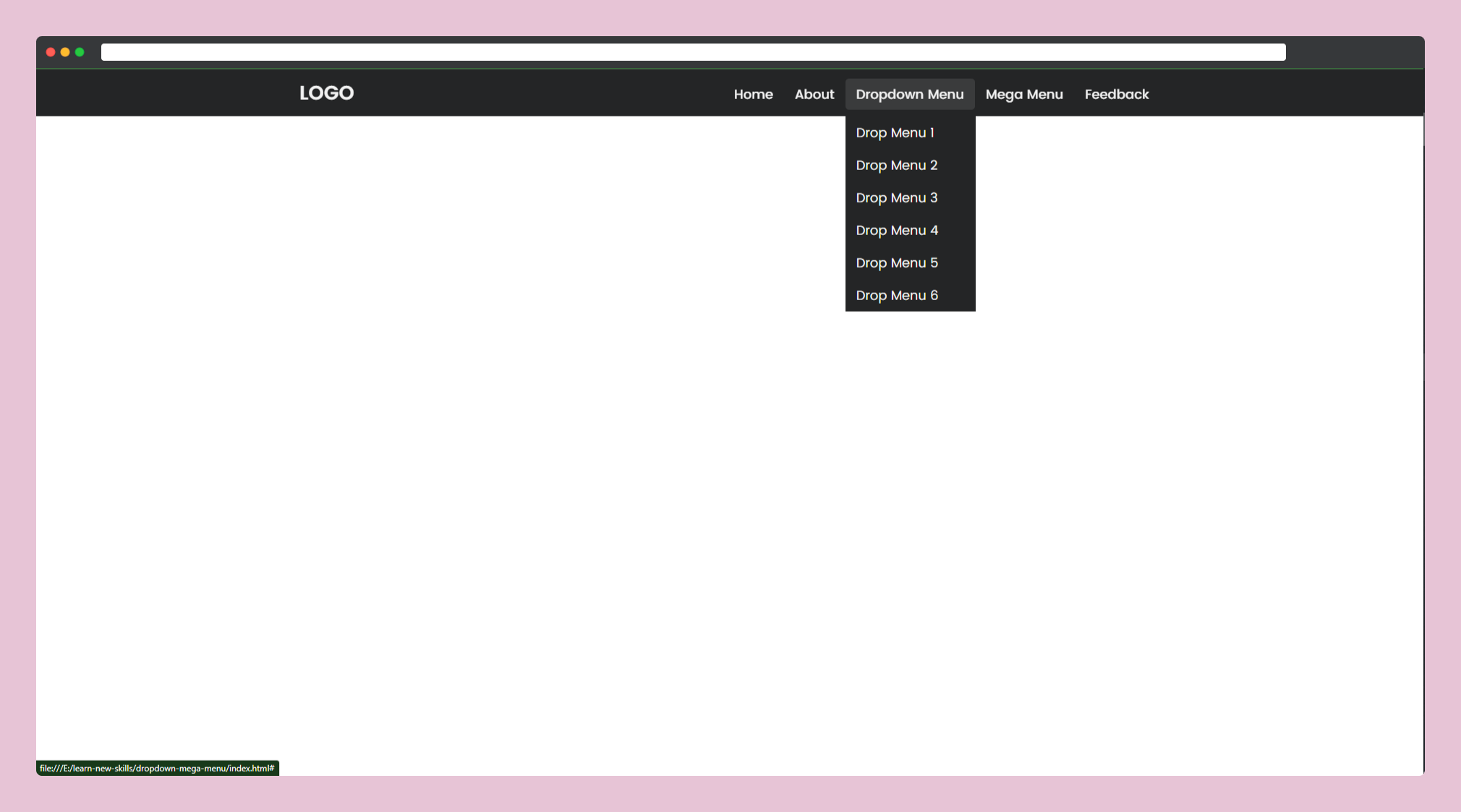Pick Drop Menu 3 option
1461x812 pixels.
tap(896, 198)
